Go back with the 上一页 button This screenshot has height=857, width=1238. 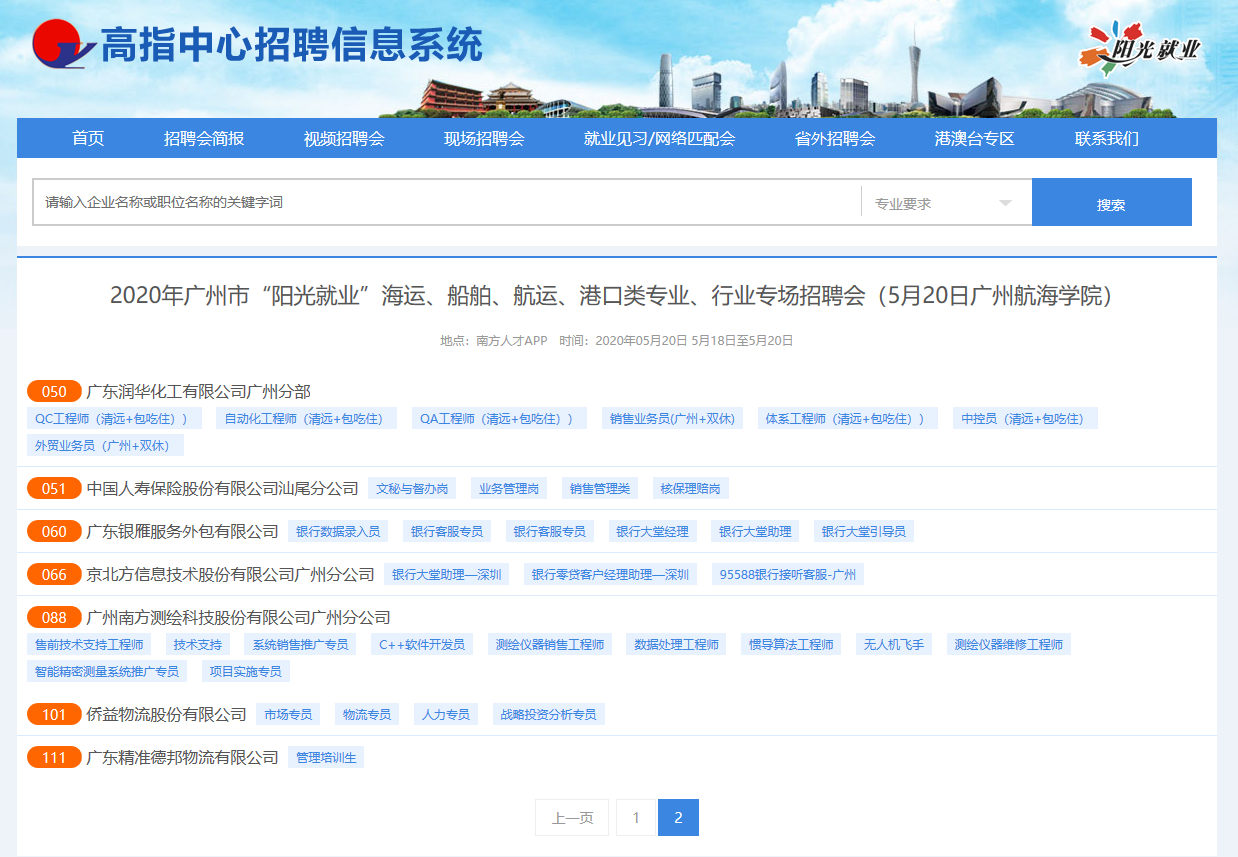573,818
